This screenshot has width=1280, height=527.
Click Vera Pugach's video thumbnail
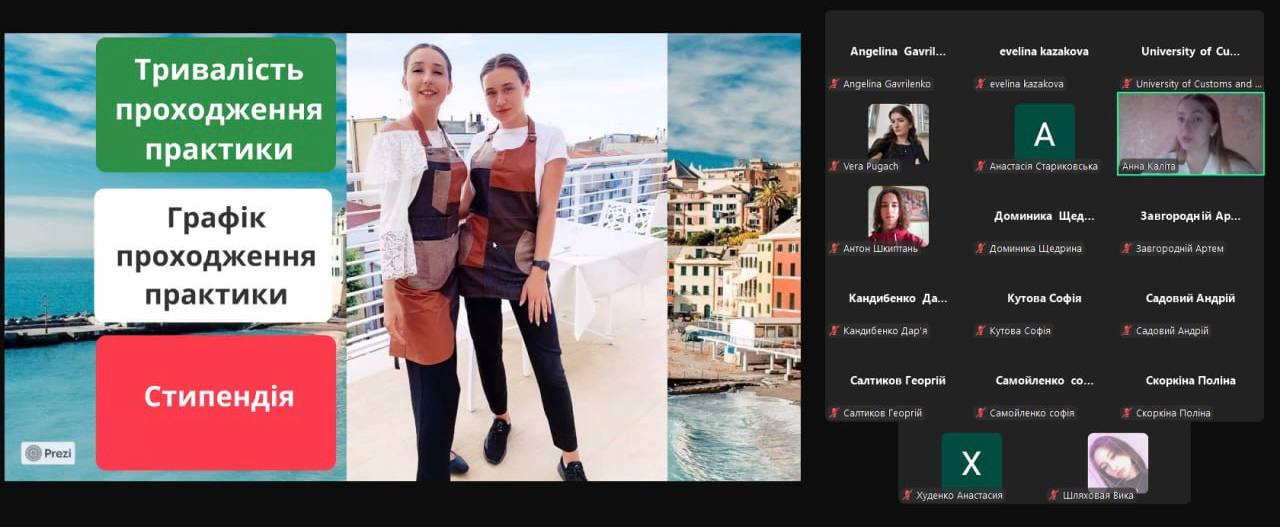[898, 132]
